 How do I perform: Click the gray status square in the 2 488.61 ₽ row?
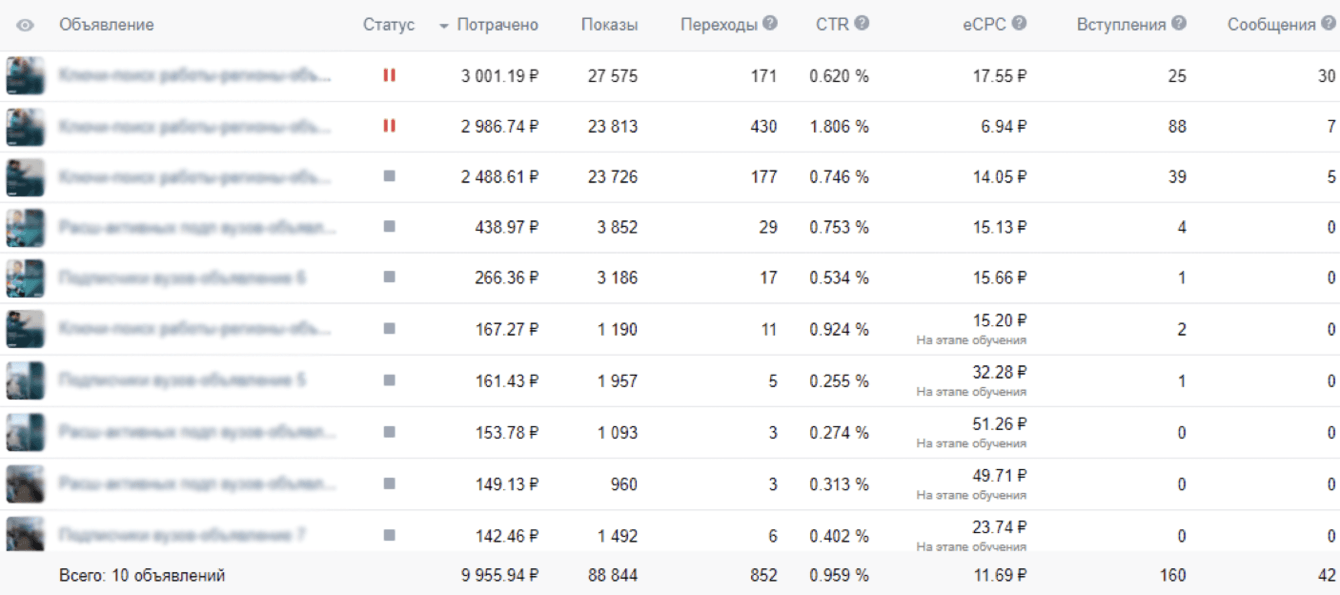click(389, 176)
